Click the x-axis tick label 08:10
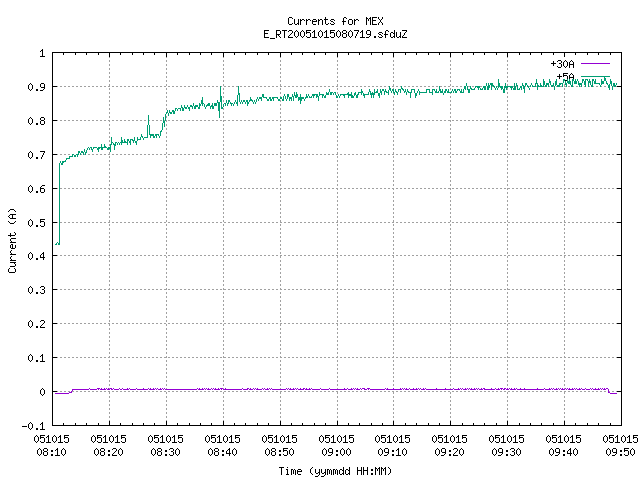The image size is (640, 480). point(51,452)
